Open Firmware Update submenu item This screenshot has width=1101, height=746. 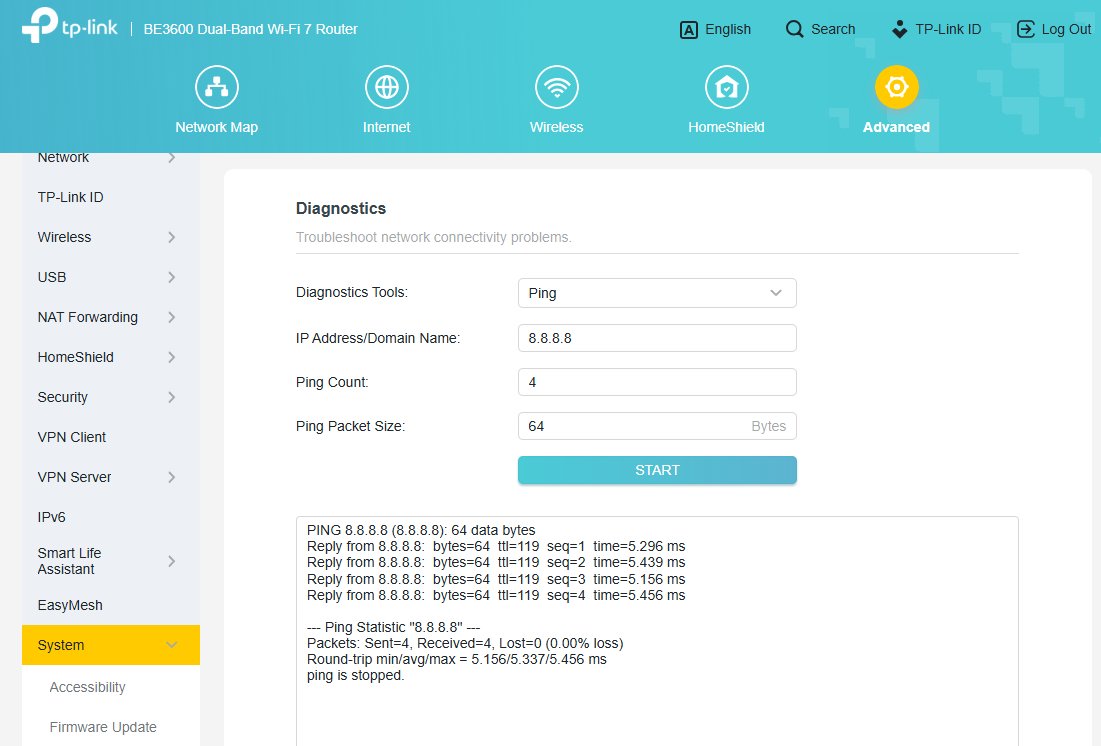[103, 727]
